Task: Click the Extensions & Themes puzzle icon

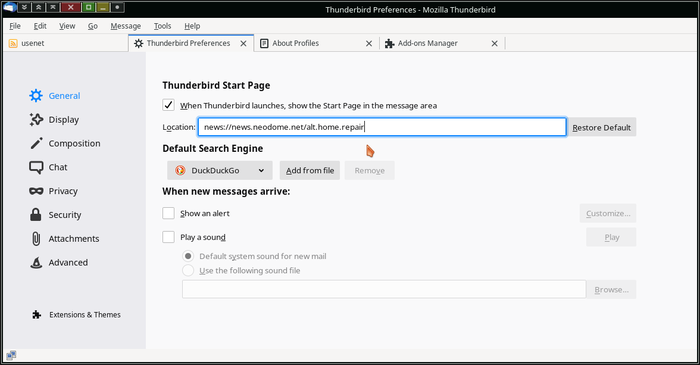Action: pos(37,315)
